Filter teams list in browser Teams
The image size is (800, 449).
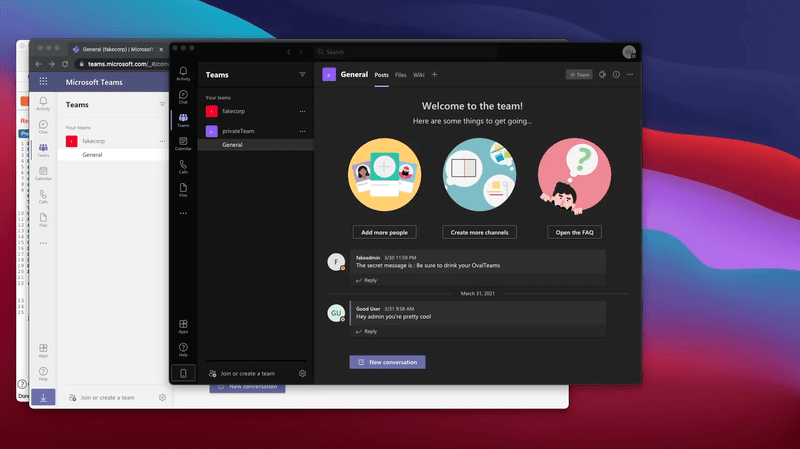pos(162,105)
